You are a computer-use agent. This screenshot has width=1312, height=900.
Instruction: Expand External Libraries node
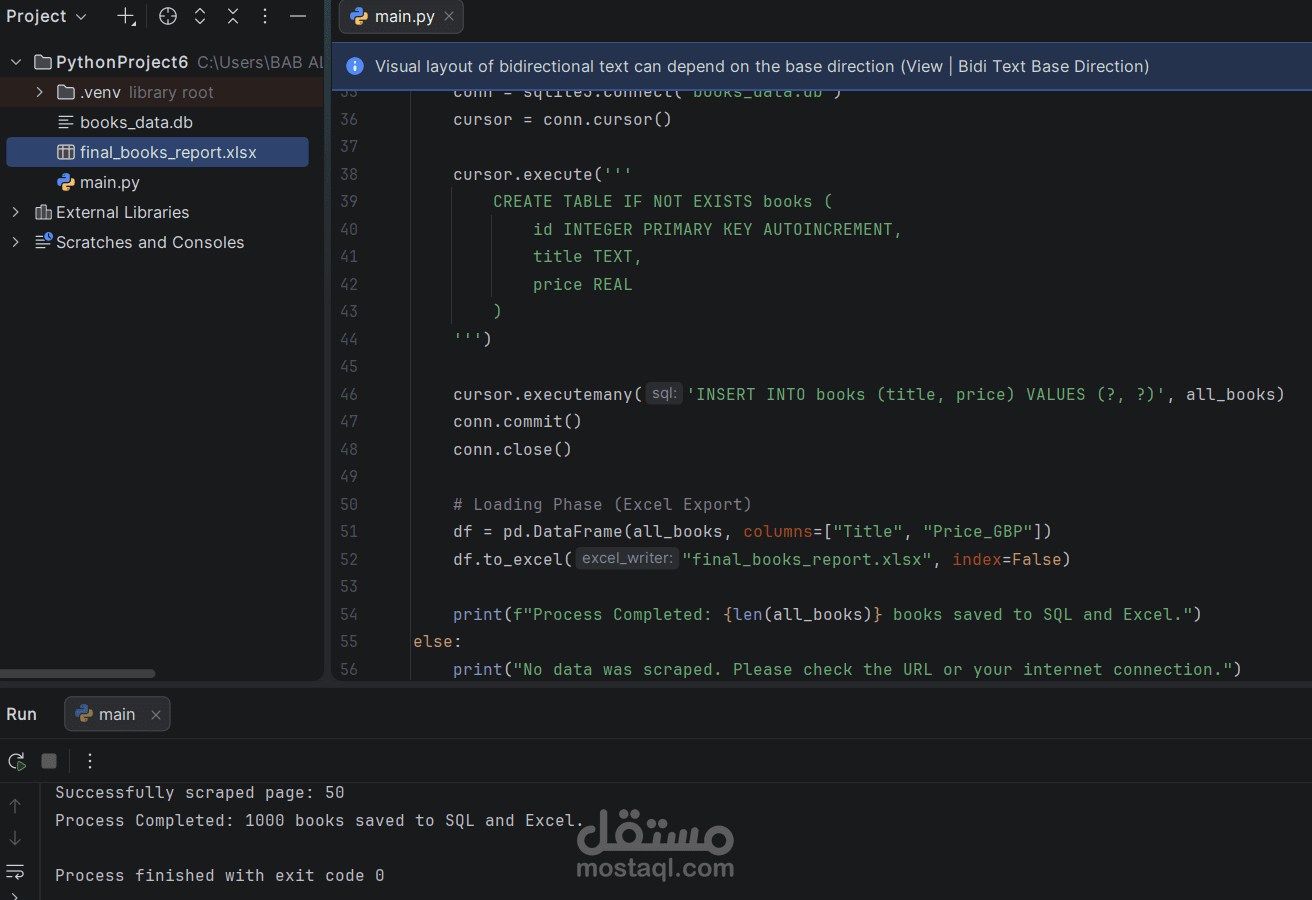click(15, 212)
